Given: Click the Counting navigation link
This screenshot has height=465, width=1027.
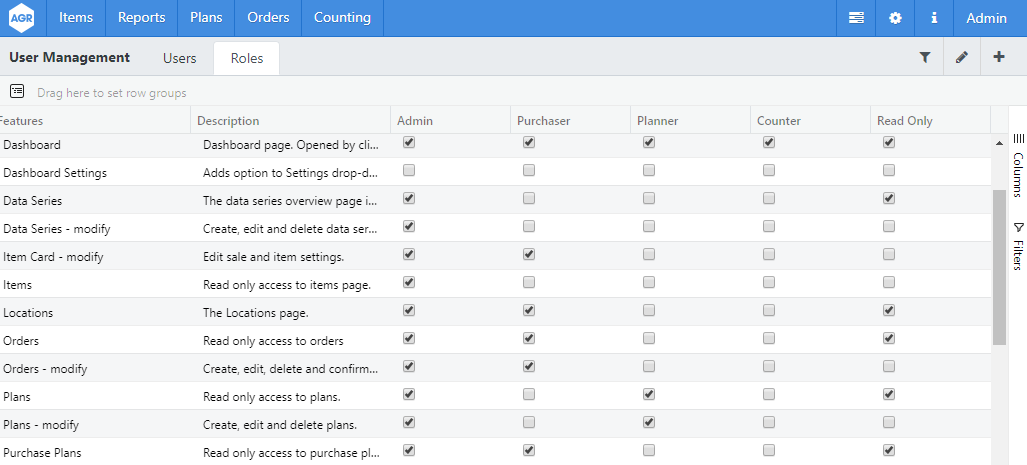Looking at the screenshot, I should click(342, 18).
